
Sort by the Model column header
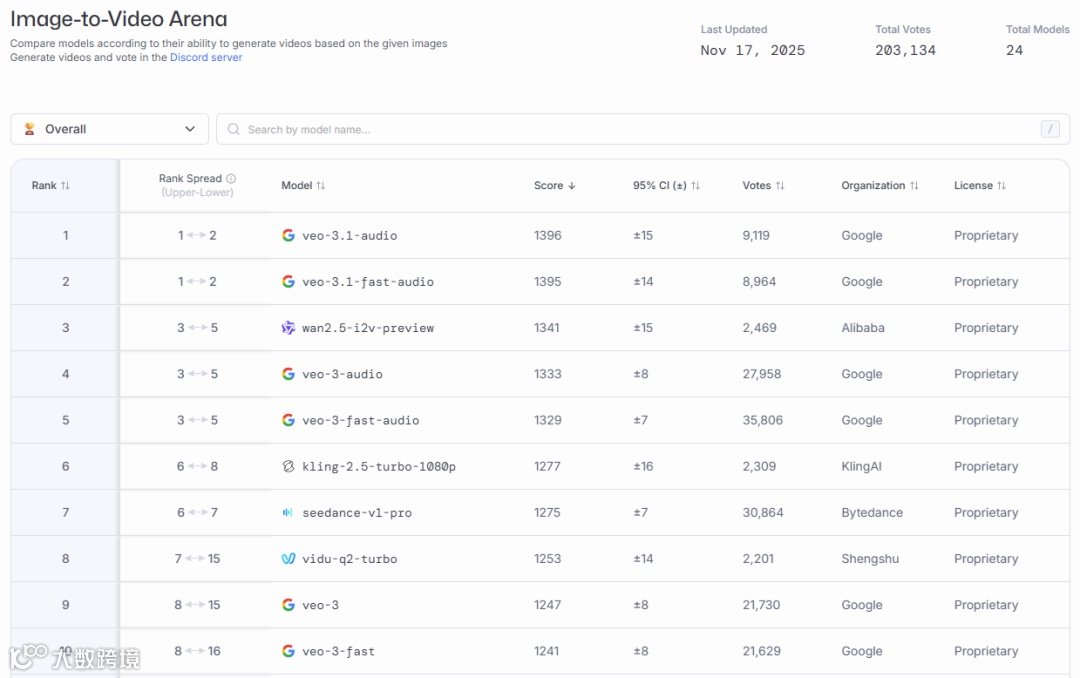point(303,186)
